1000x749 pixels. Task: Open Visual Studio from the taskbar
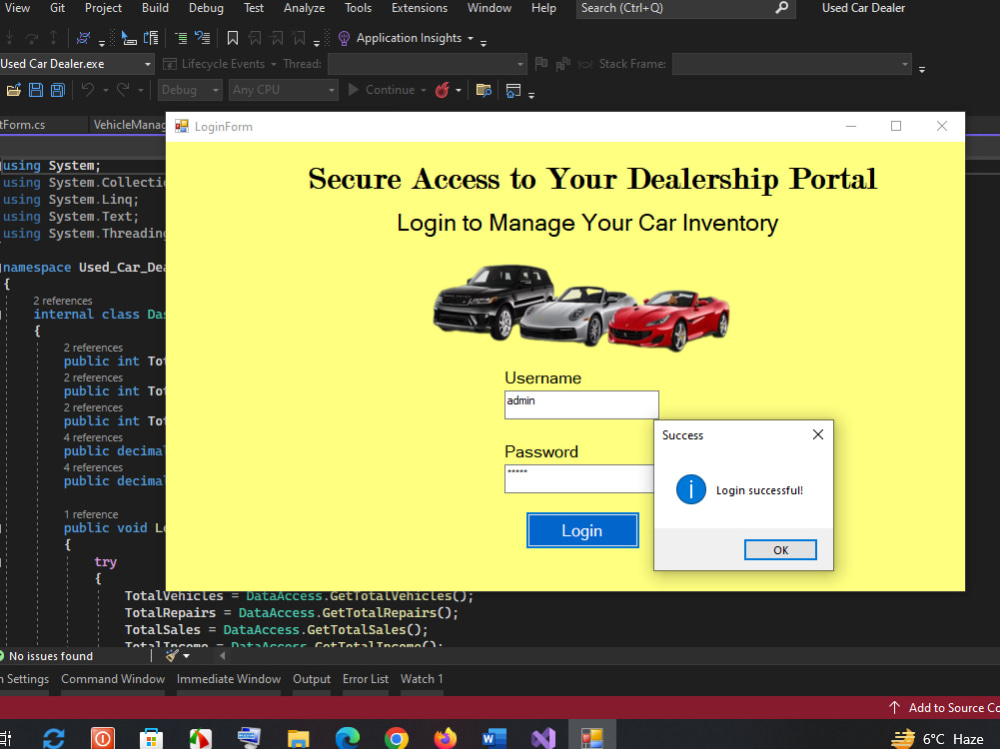[x=543, y=738]
